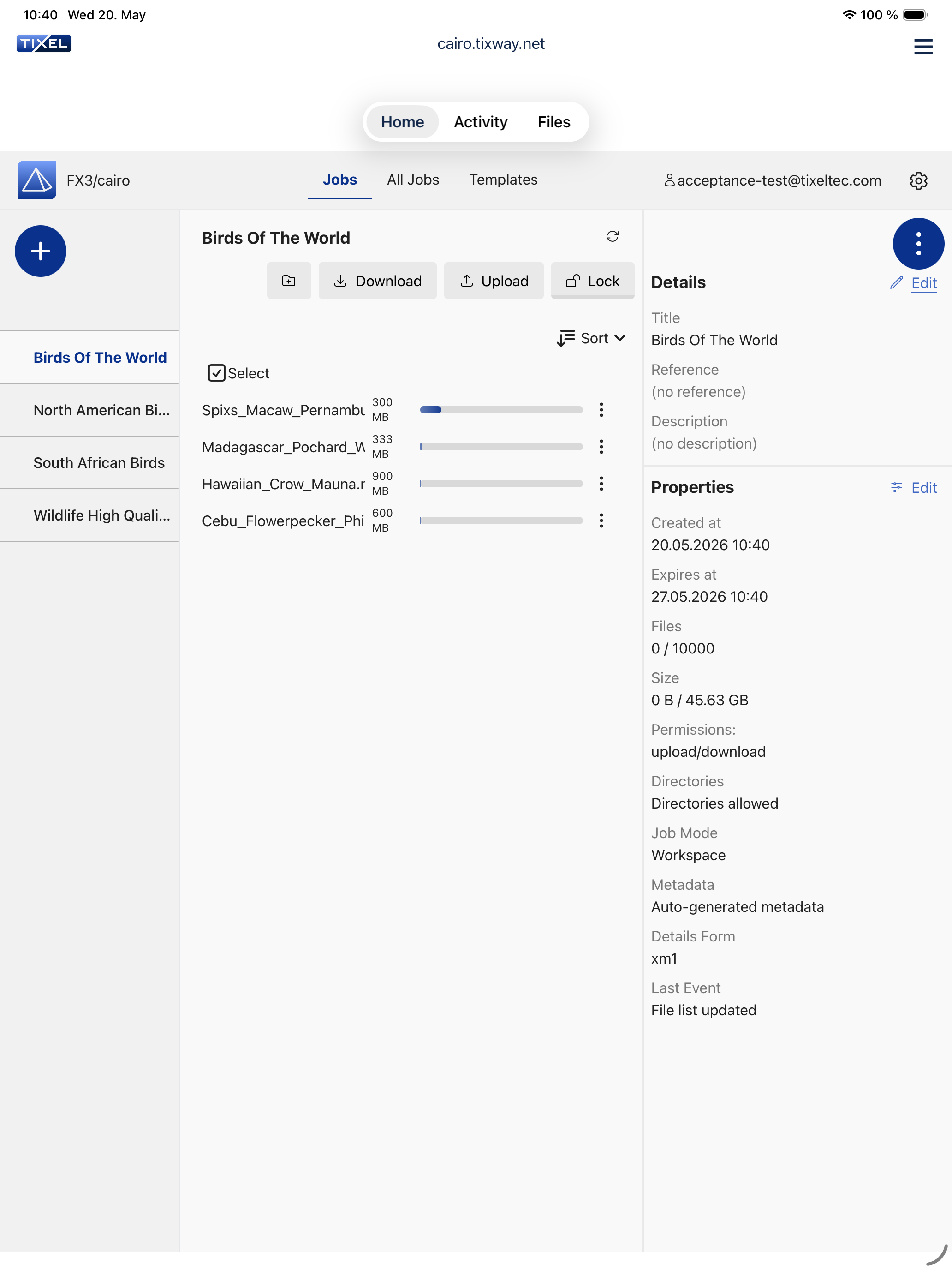Image resolution: width=952 pixels, height=1270 pixels.
Task: Open the All Jobs tab
Action: point(413,180)
